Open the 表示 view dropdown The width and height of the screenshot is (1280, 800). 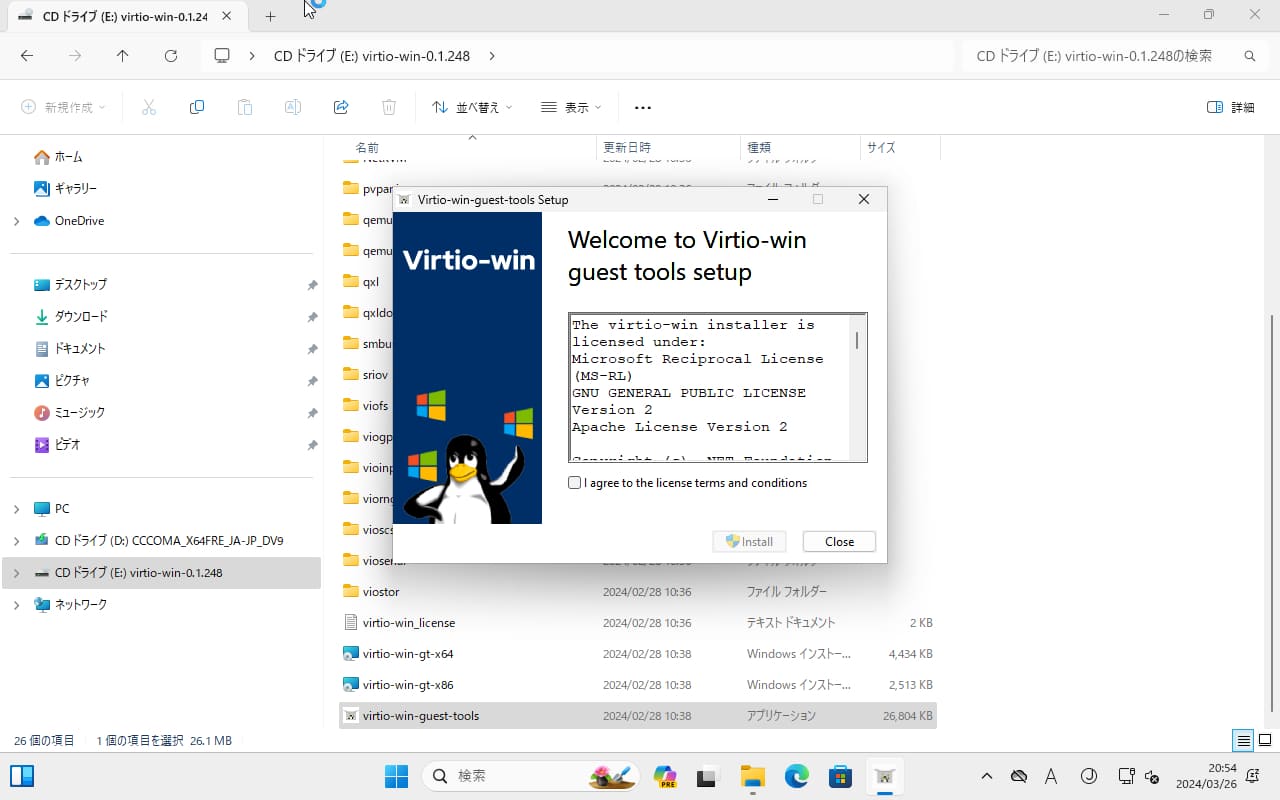tap(571, 107)
